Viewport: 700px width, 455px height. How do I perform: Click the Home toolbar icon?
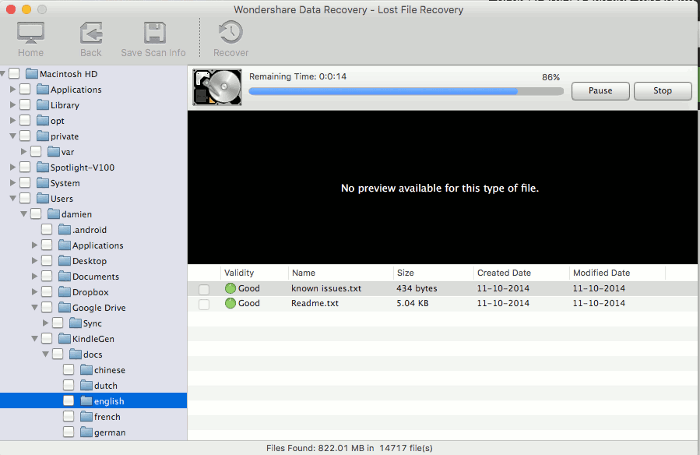[x=30, y=33]
